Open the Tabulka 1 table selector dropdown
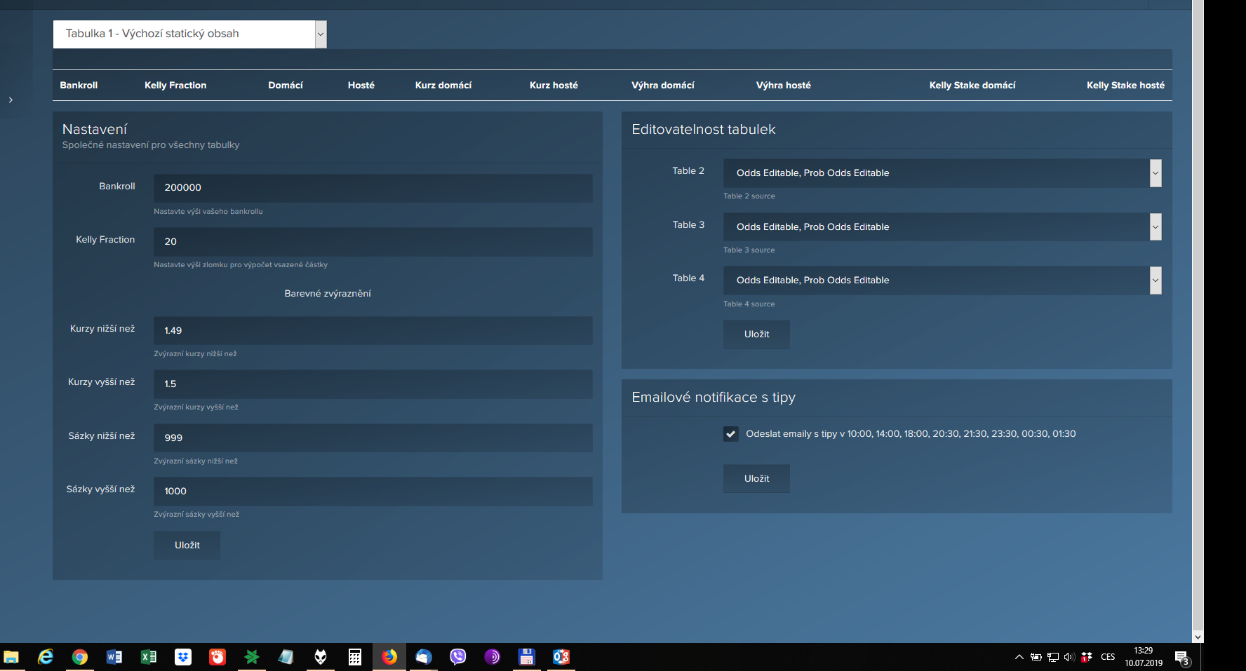 [x=190, y=34]
